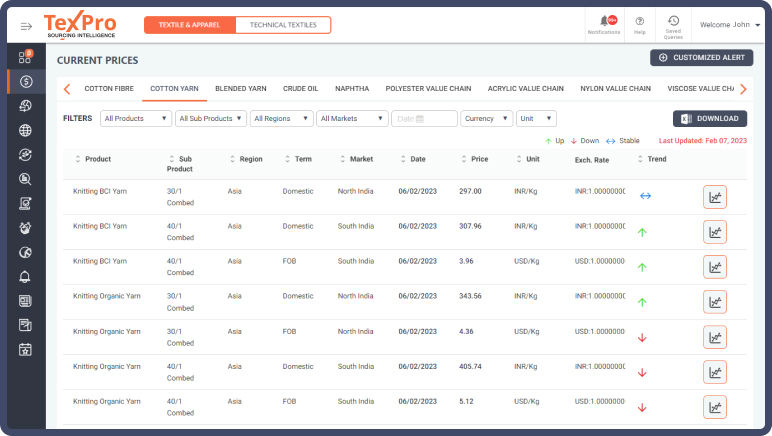Viewport: 772px width, 436px height.
Task: Open the dashboard grid icon in sidebar
Action: pos(25,58)
